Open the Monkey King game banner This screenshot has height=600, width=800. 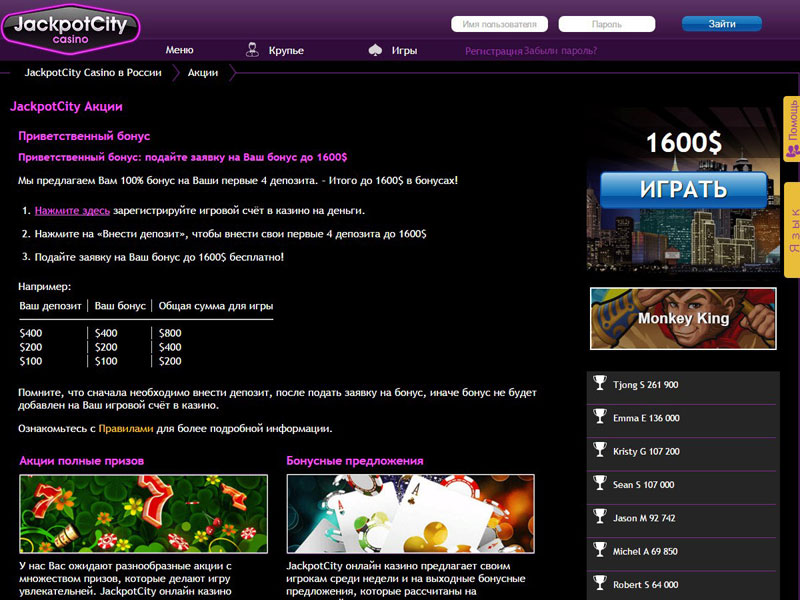click(x=683, y=318)
